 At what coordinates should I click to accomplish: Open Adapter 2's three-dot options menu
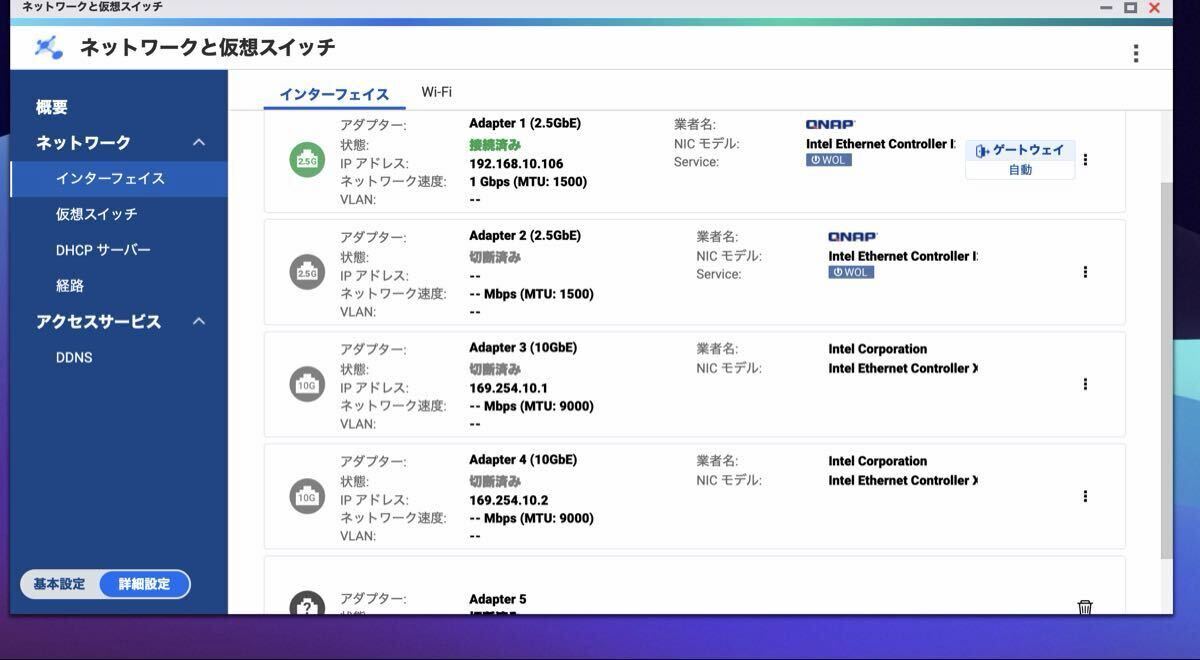[x=1085, y=271]
